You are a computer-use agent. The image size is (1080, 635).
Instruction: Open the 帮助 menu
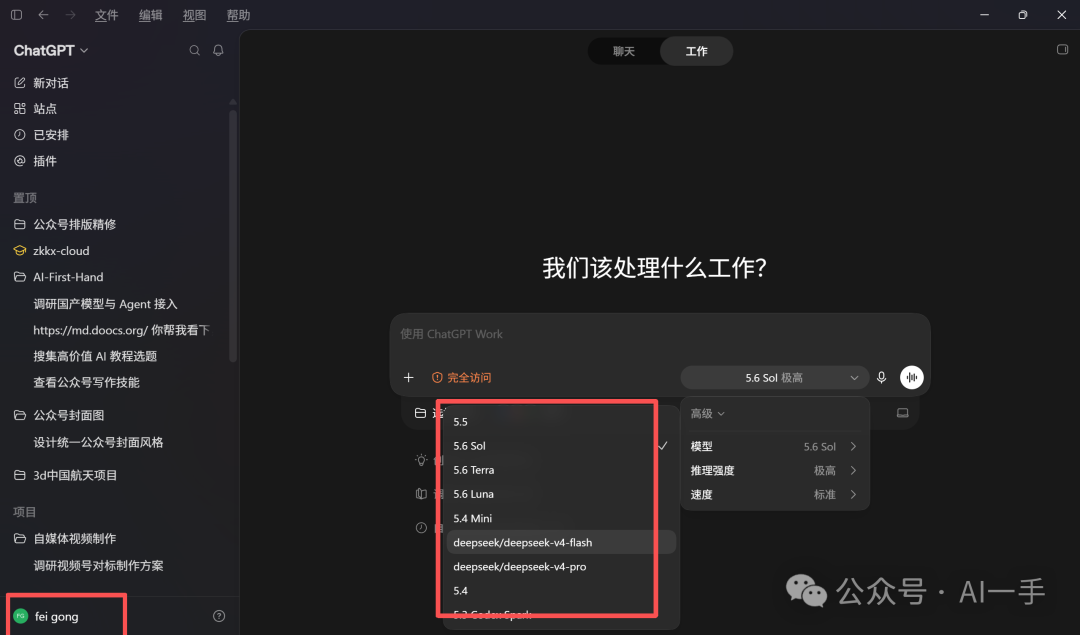click(x=238, y=15)
